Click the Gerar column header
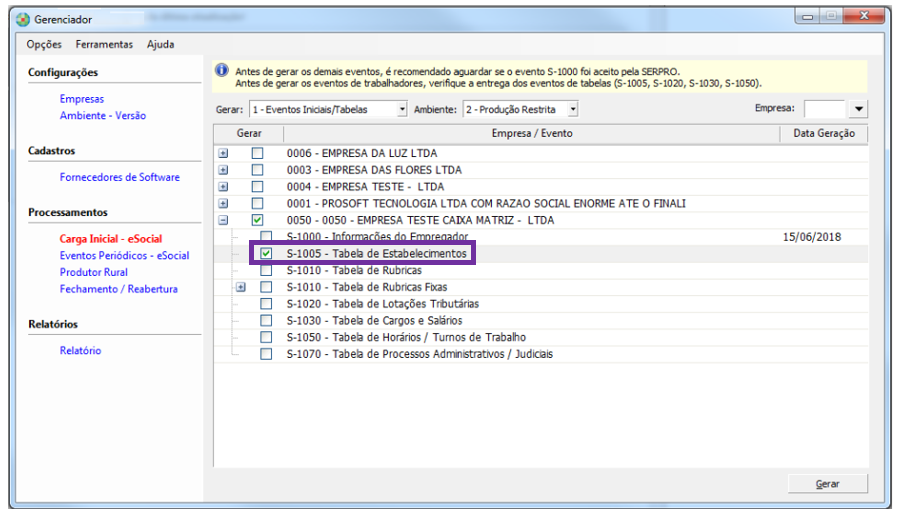Screen dimensions: 898x516 click(x=249, y=133)
